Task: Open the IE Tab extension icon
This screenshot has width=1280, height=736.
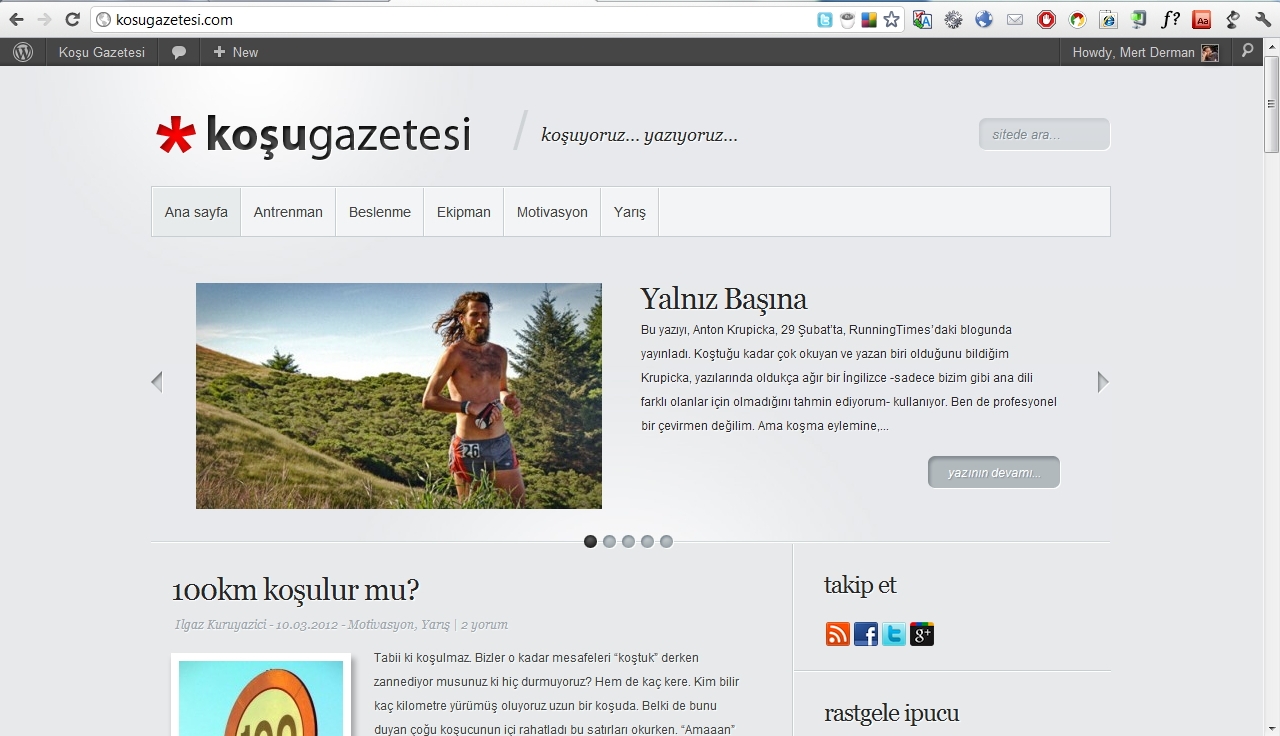Action: [x=1108, y=19]
